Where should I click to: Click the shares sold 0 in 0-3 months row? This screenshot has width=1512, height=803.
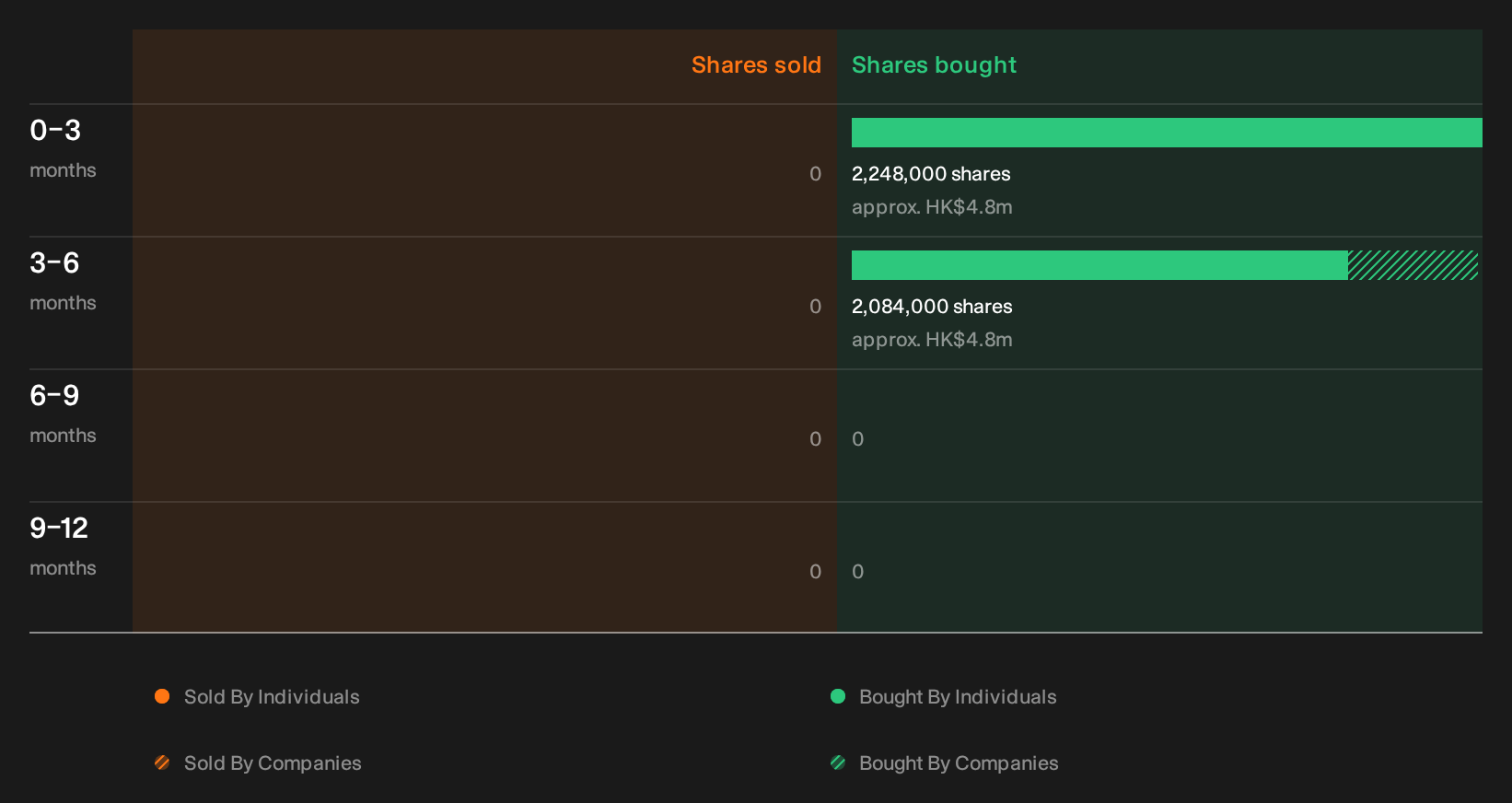[815, 174]
